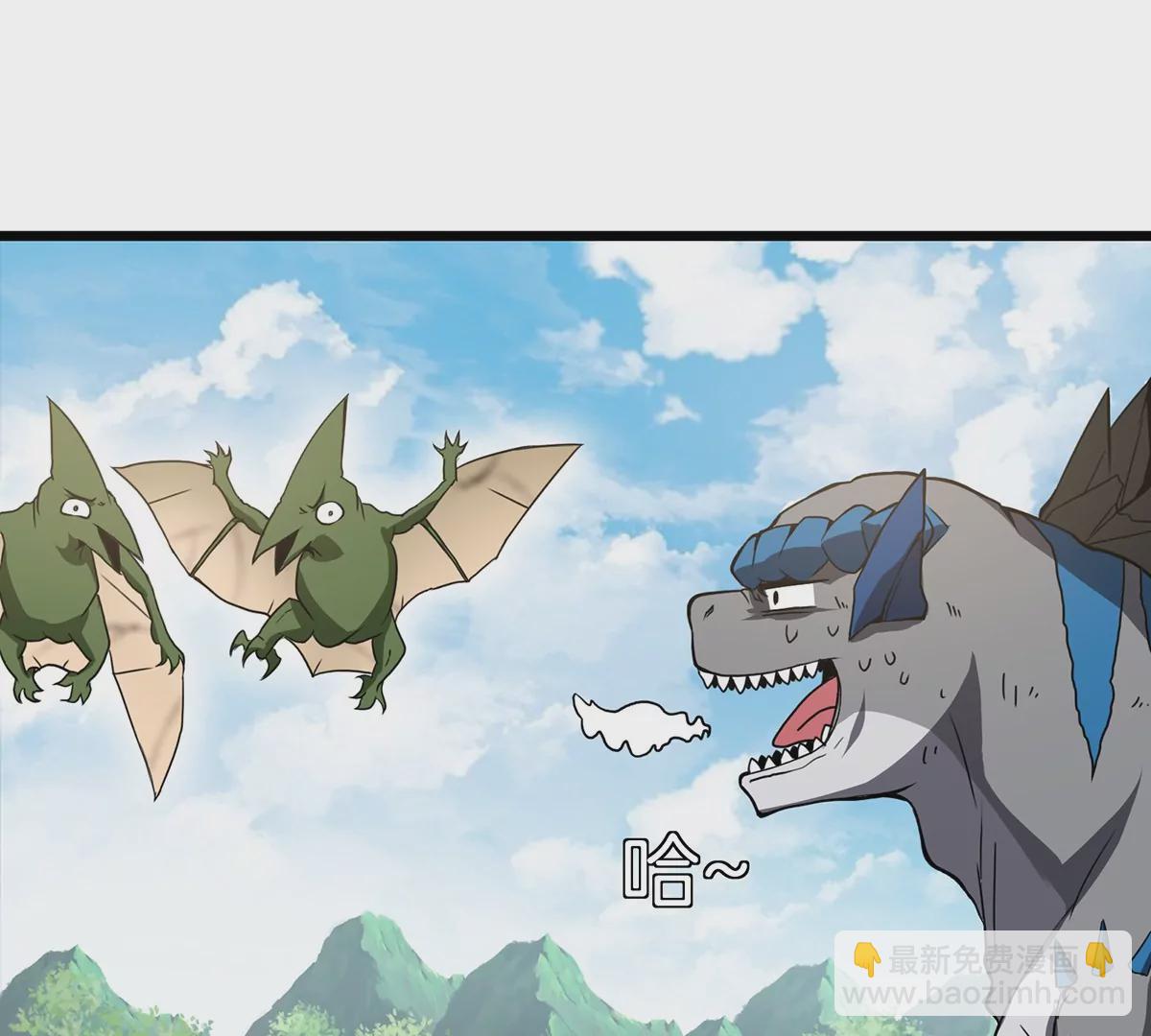The height and width of the screenshot is (1036, 1151).
Task: Click the white breath puff cloud
Action: [641, 724]
